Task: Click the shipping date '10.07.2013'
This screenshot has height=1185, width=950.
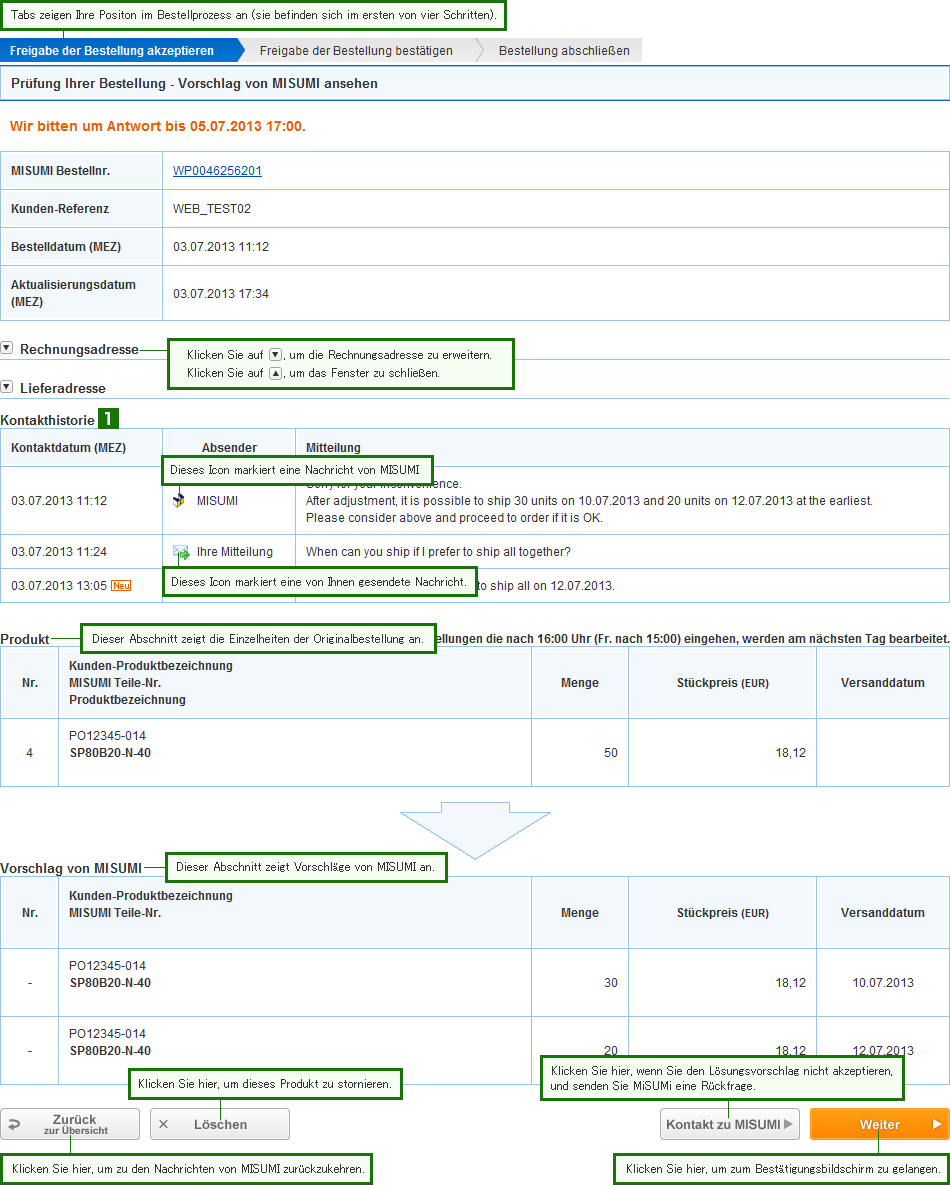Action: pyautogui.click(x=883, y=982)
